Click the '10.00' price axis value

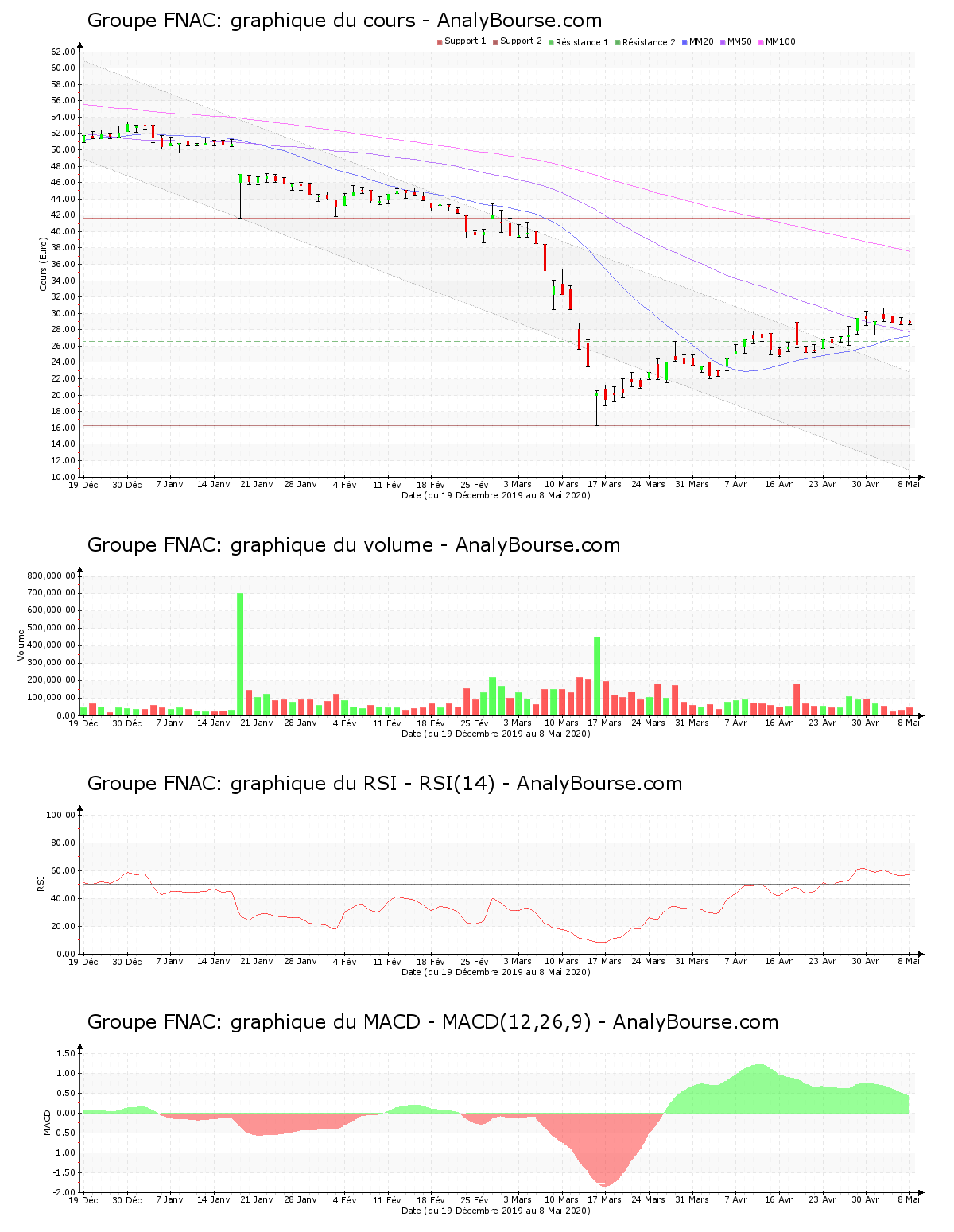point(63,477)
